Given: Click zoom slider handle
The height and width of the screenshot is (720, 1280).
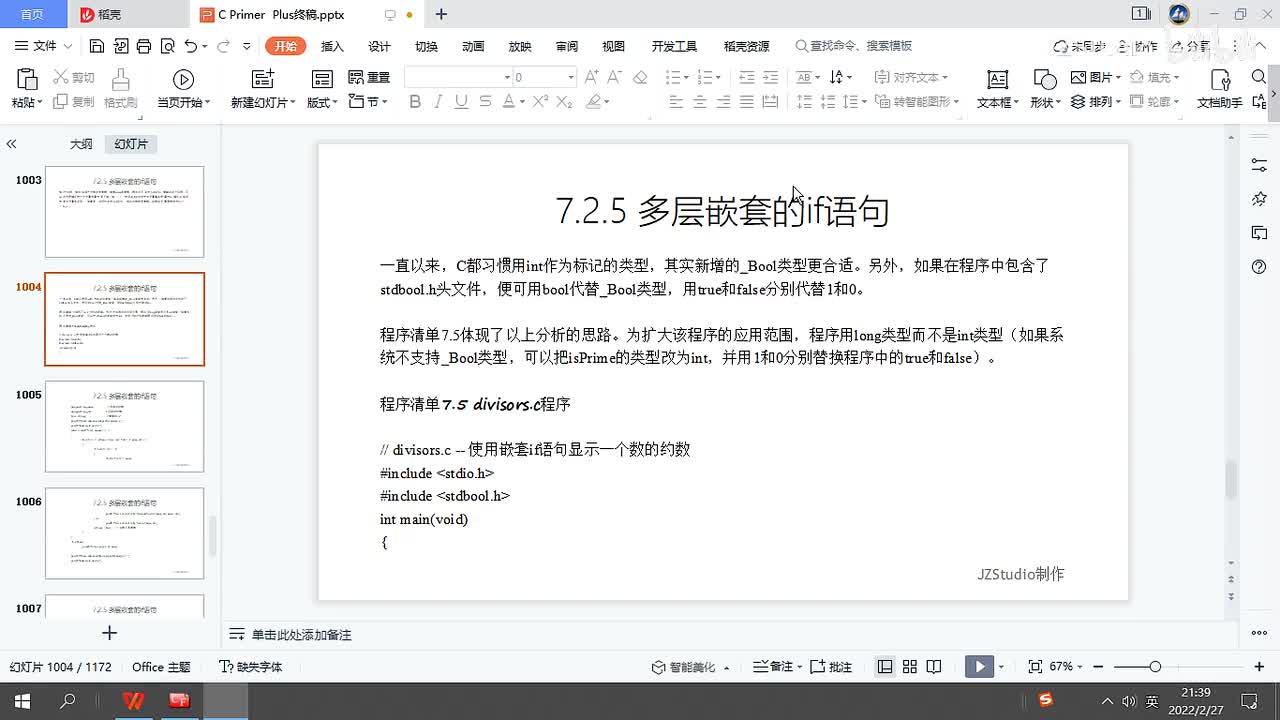Looking at the screenshot, I should coord(1155,667).
